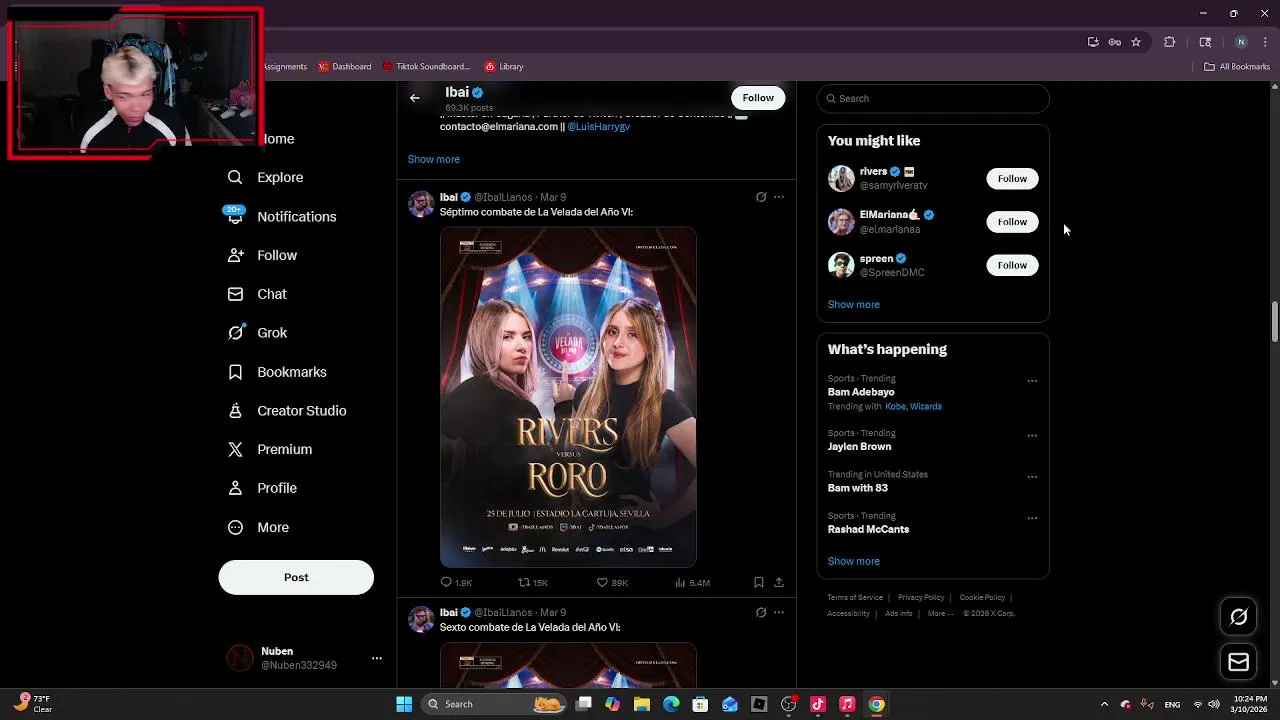Image resolution: width=1280 pixels, height=720 pixels.
Task: Open more options on Sexto combate post
Action: (779, 612)
